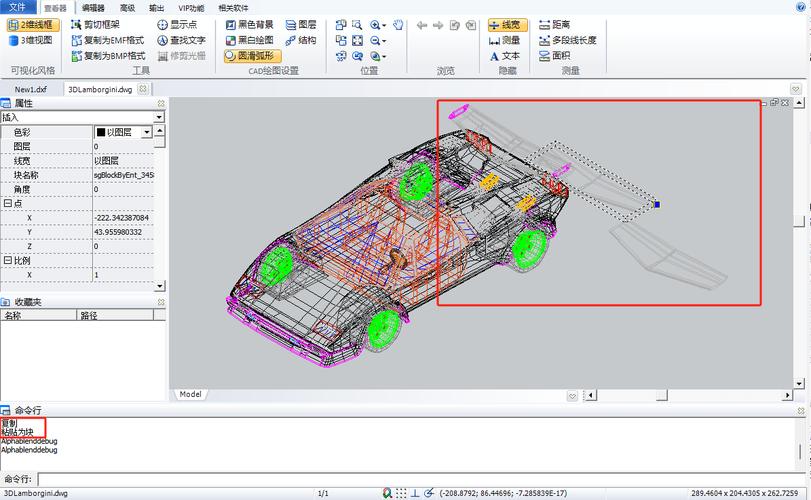
Task: Click the collapse ribbon heart-arrow button
Action: (795, 89)
